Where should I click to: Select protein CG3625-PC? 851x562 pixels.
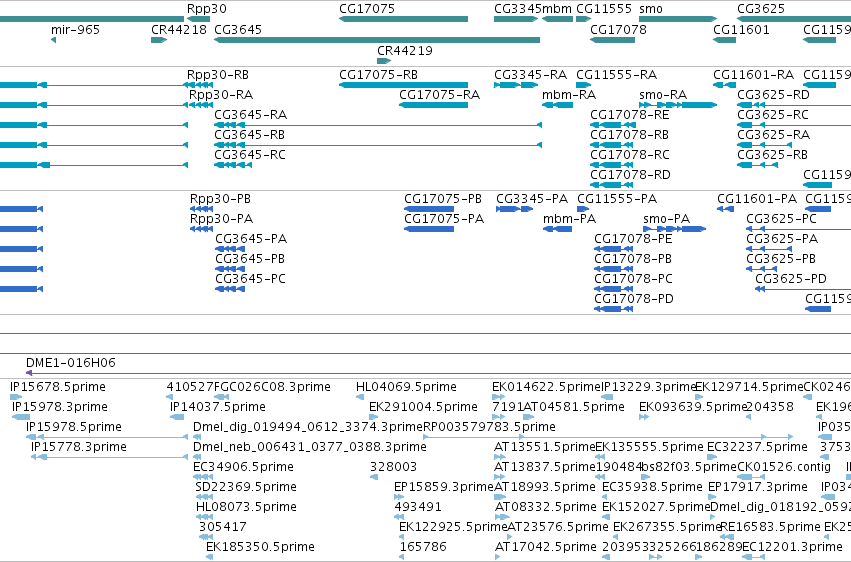[782, 219]
